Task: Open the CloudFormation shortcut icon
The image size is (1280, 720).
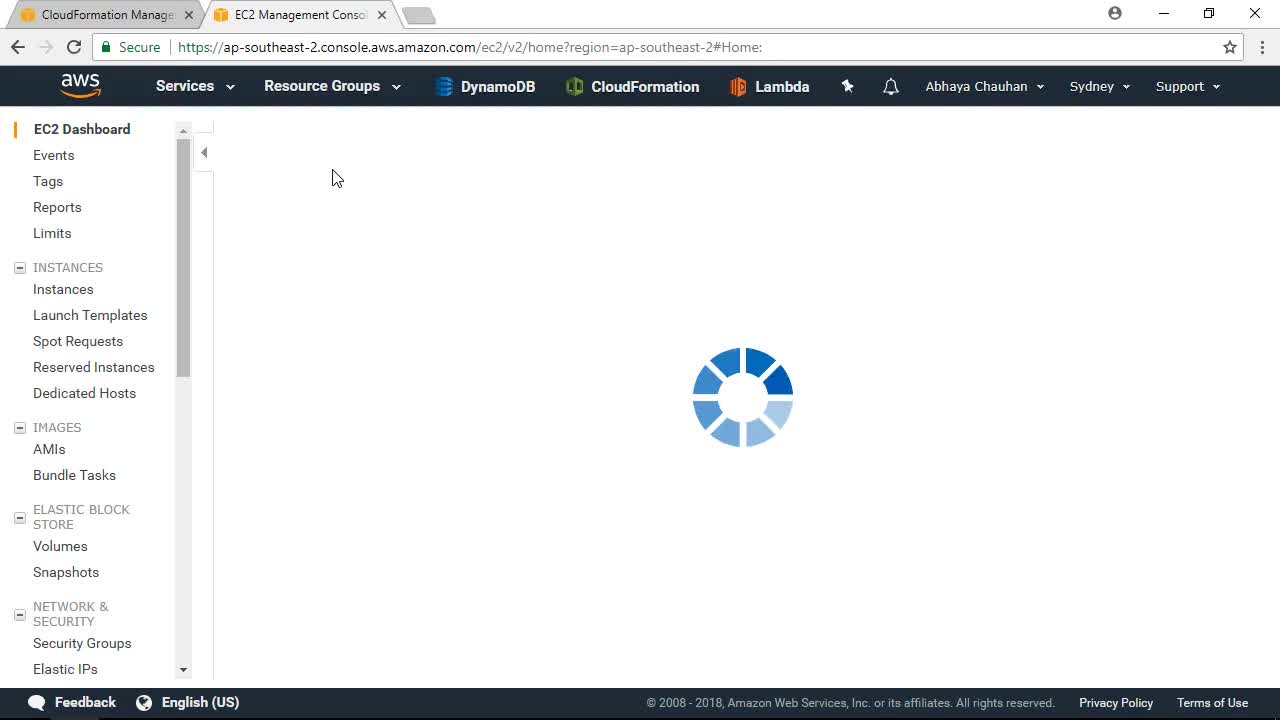Action: pyautogui.click(x=574, y=87)
